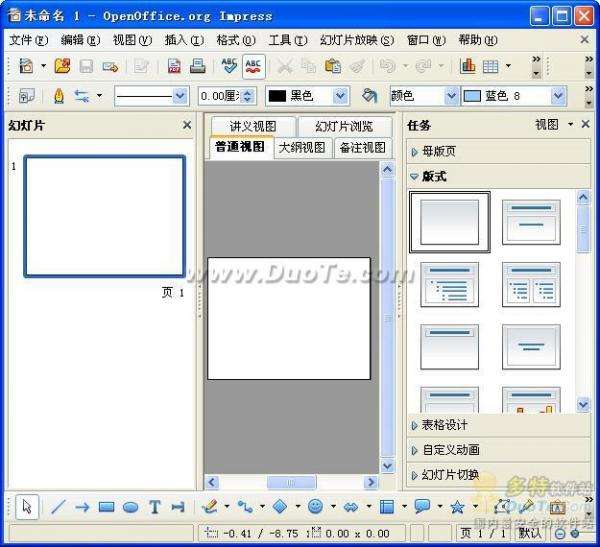The image size is (600, 547).
Task: Open the 蓝色 8 fill color dropdown
Action: (x=558, y=96)
